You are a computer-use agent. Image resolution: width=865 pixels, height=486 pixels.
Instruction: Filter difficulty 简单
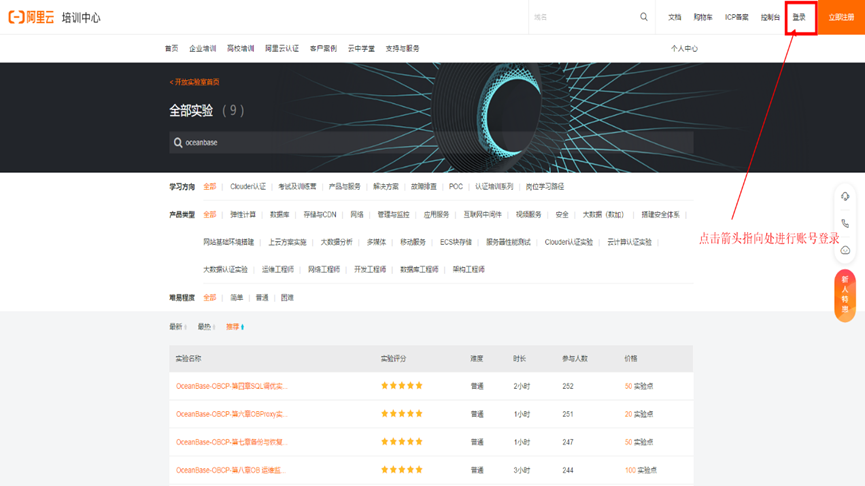pos(237,298)
